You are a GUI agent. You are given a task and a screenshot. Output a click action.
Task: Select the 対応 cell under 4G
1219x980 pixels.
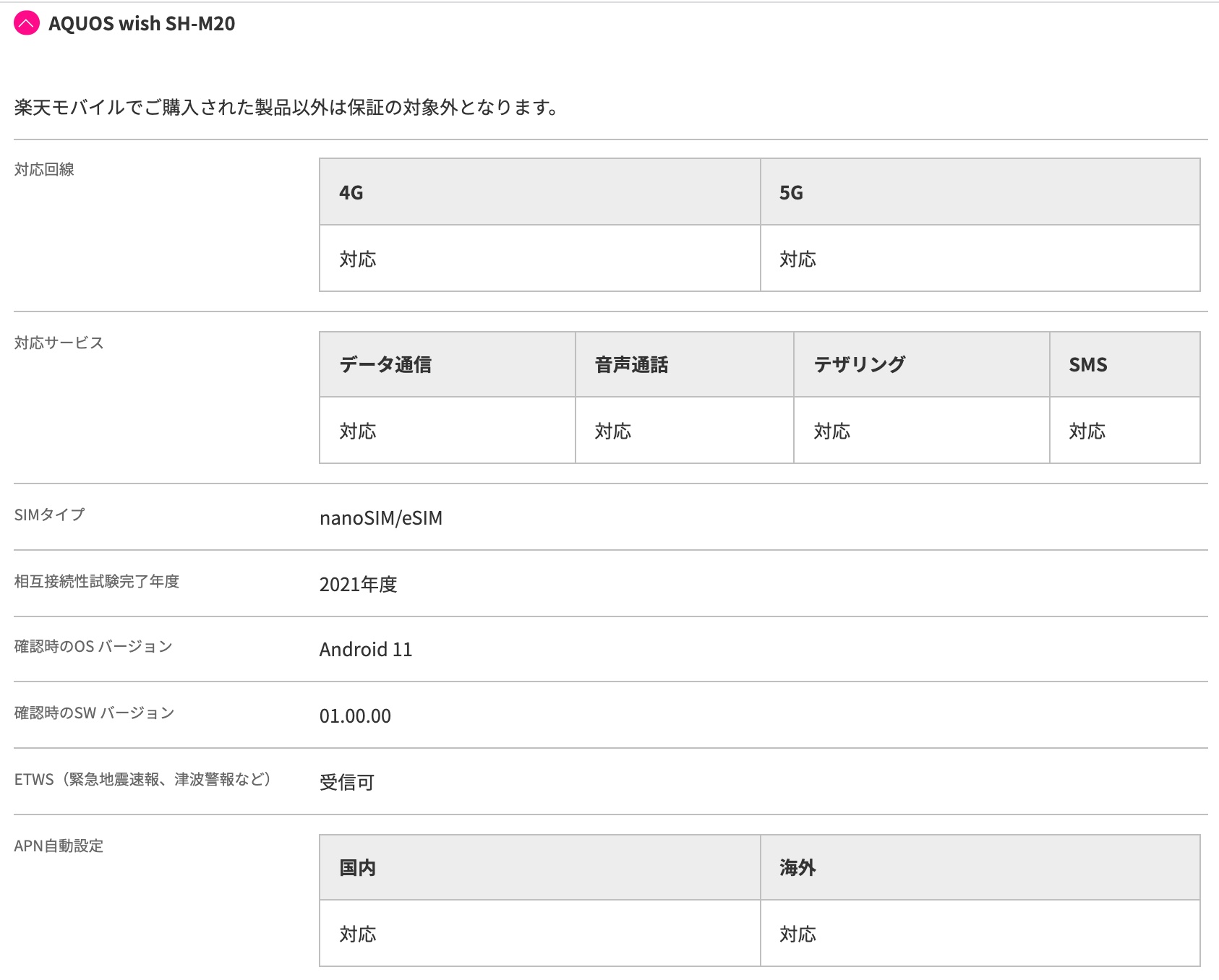[x=540, y=259]
